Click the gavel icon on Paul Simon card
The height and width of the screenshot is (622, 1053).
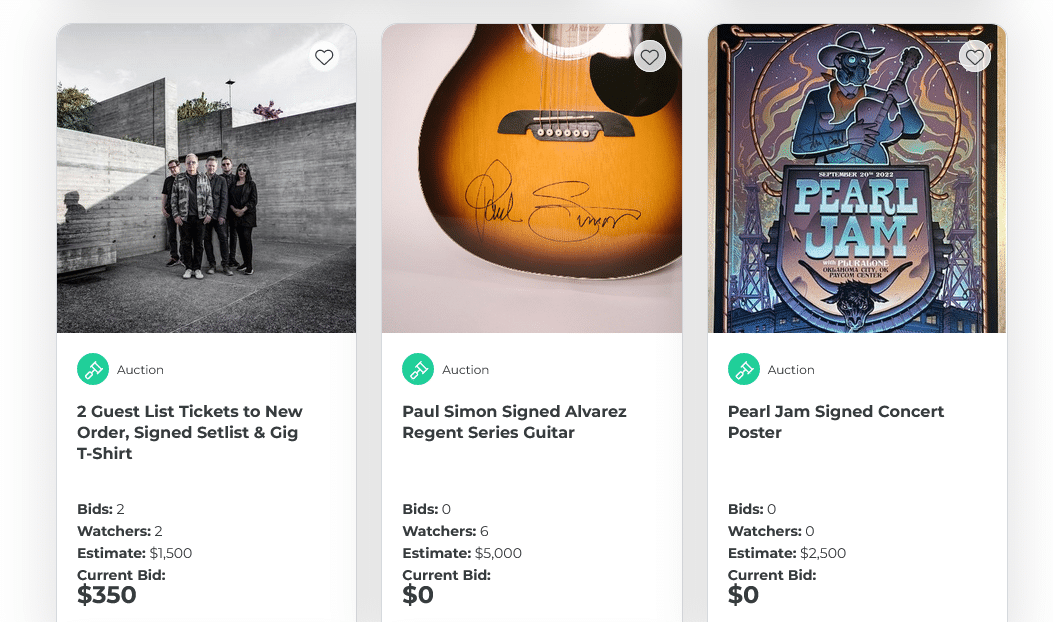point(418,369)
